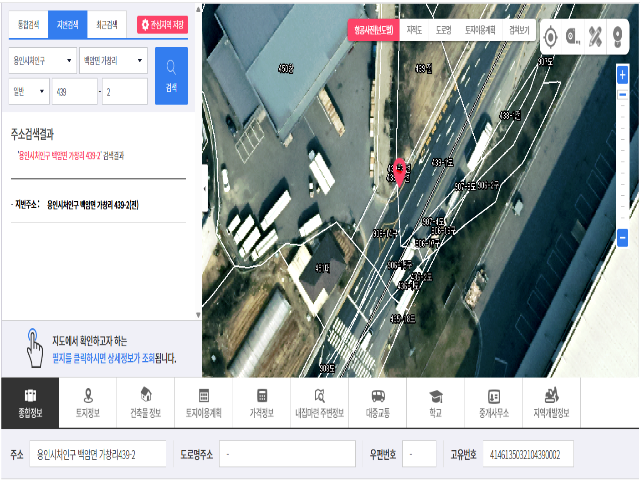Click the red location marker on map
This screenshot has height=480, width=640.
401,173
